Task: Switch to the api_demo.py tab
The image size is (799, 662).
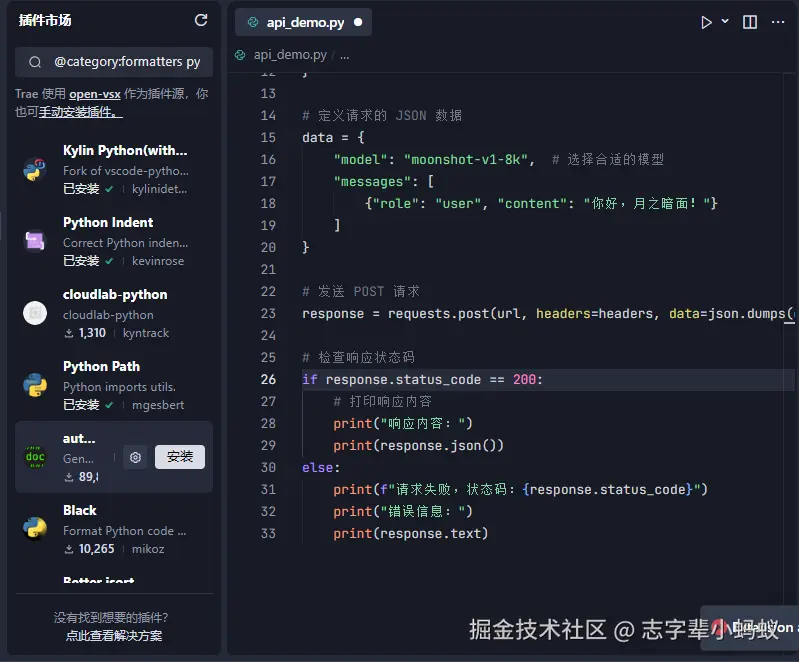Action: [303, 22]
